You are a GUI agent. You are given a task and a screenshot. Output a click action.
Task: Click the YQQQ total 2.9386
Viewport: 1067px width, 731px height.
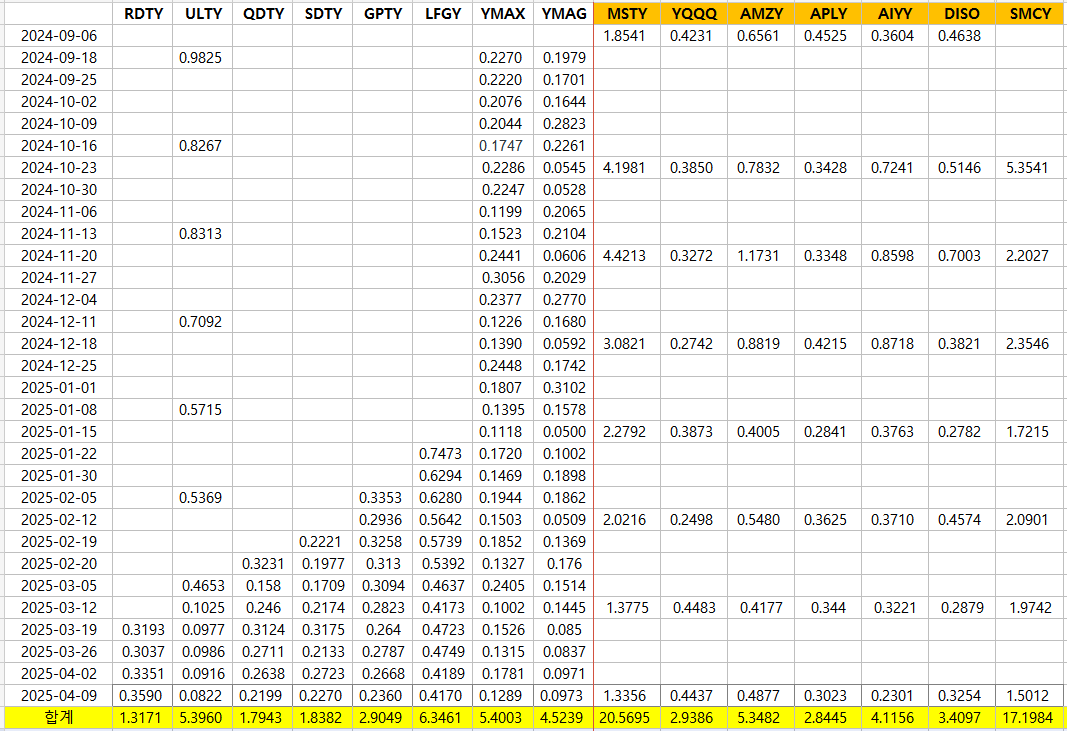(x=693, y=717)
